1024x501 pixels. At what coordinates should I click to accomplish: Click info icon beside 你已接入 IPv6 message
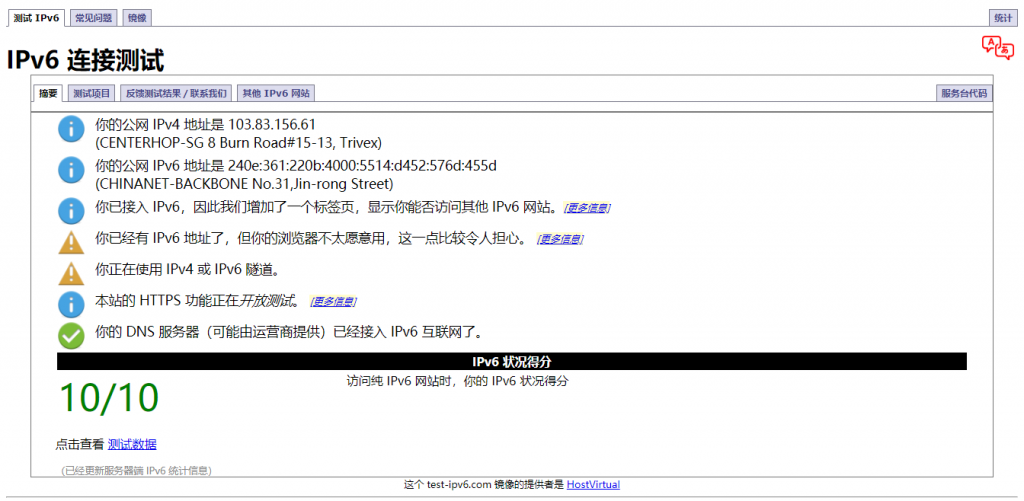pos(71,210)
